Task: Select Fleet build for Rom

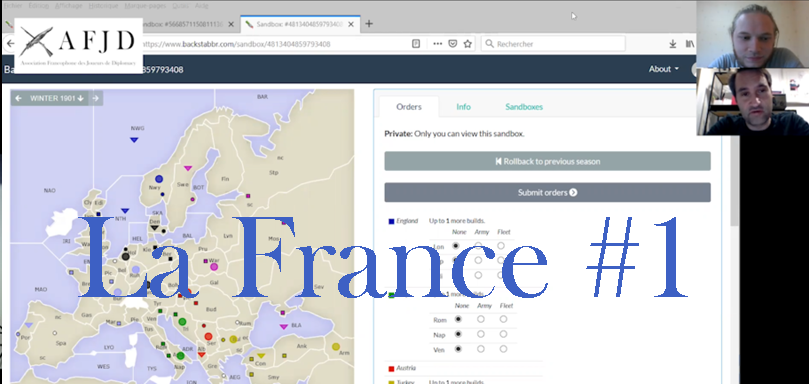Action: click(x=503, y=319)
